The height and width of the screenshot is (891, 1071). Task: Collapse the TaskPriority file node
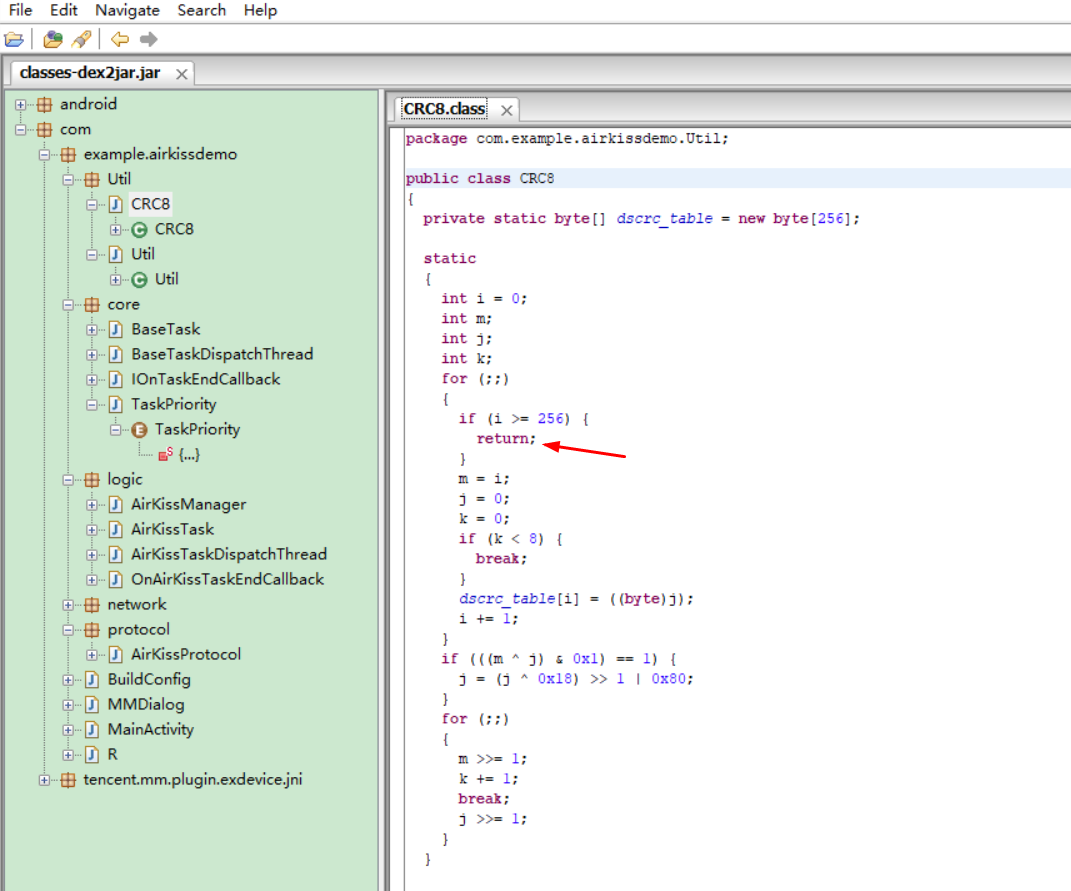click(92, 405)
